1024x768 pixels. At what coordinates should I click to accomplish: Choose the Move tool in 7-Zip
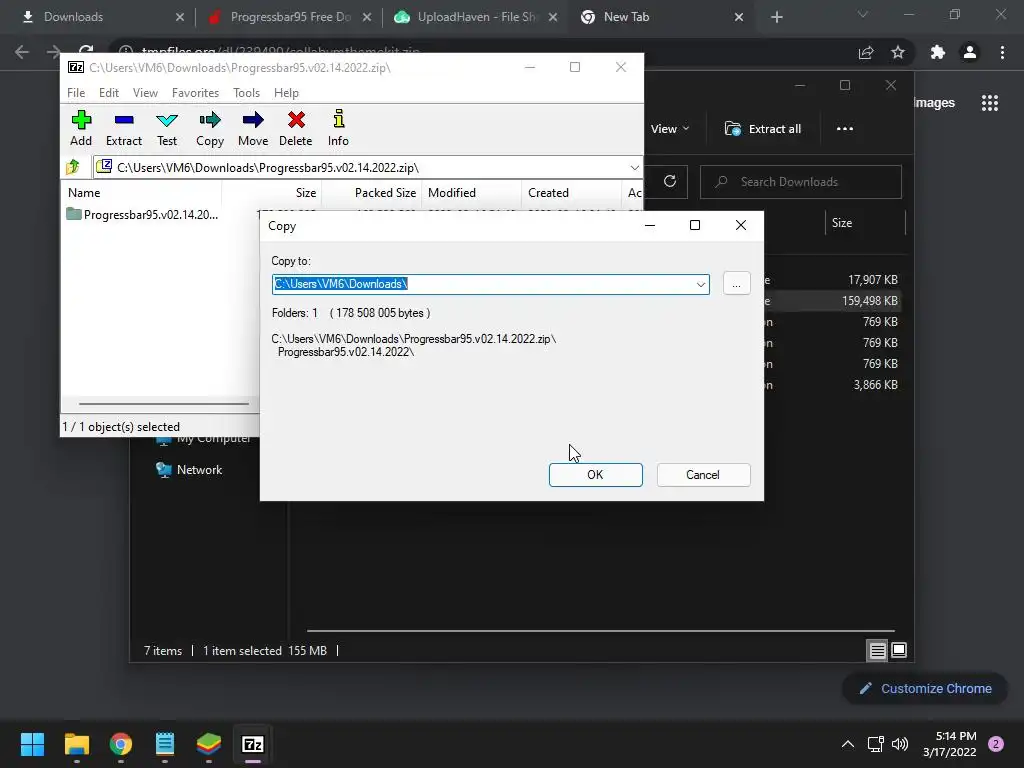[253, 129]
